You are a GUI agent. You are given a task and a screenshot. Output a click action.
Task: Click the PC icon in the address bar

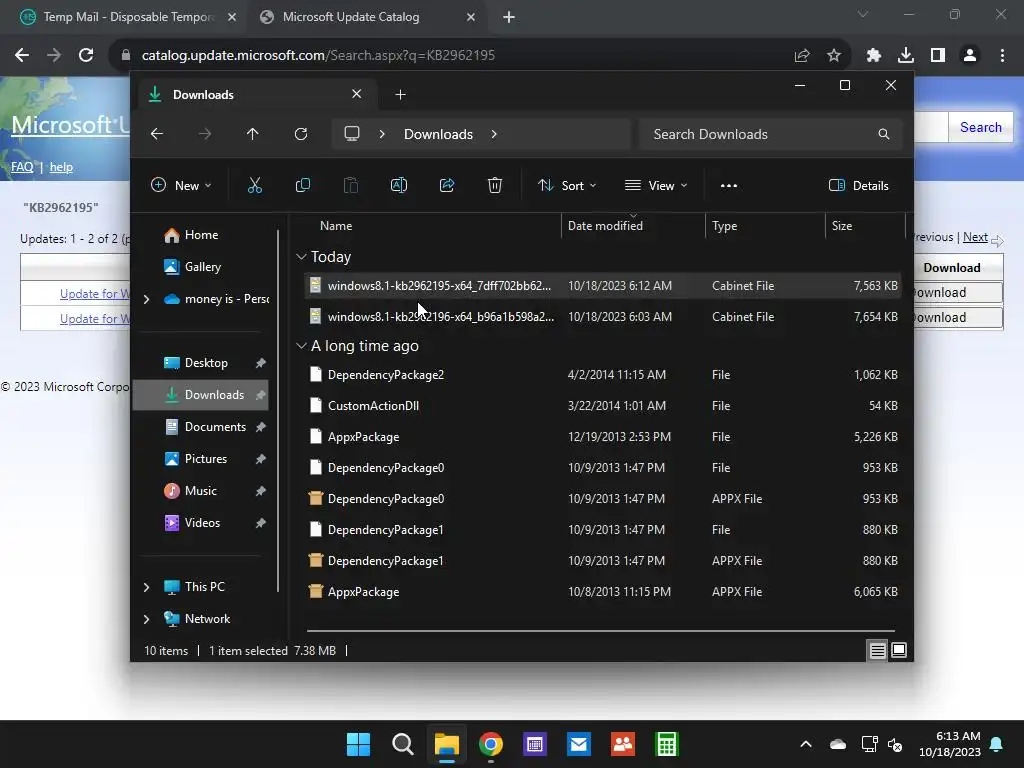coord(352,134)
